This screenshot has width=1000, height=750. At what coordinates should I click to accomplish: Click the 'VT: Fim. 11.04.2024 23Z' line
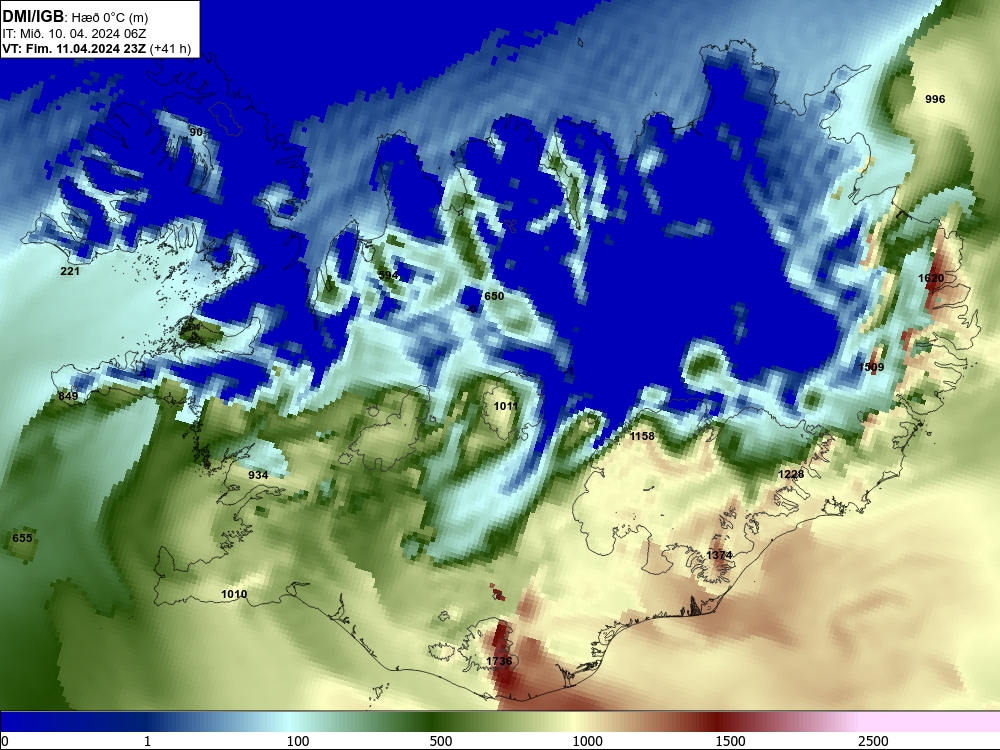click(74, 48)
